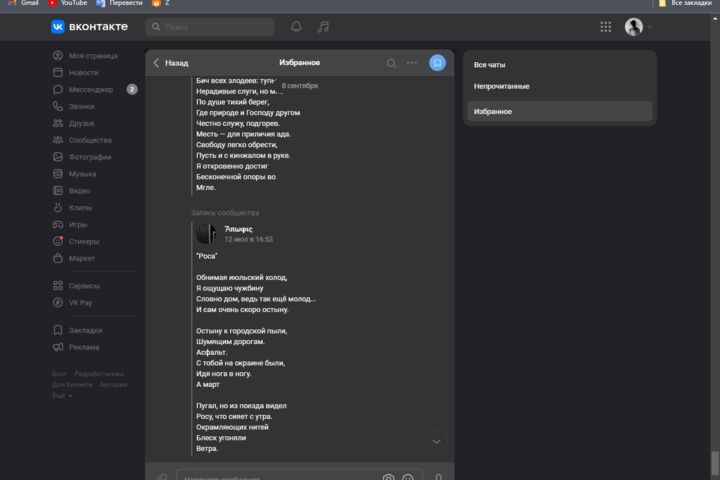This screenshot has height=480, width=720.
Task: Click the profile avatar in header
Action: click(x=634, y=27)
